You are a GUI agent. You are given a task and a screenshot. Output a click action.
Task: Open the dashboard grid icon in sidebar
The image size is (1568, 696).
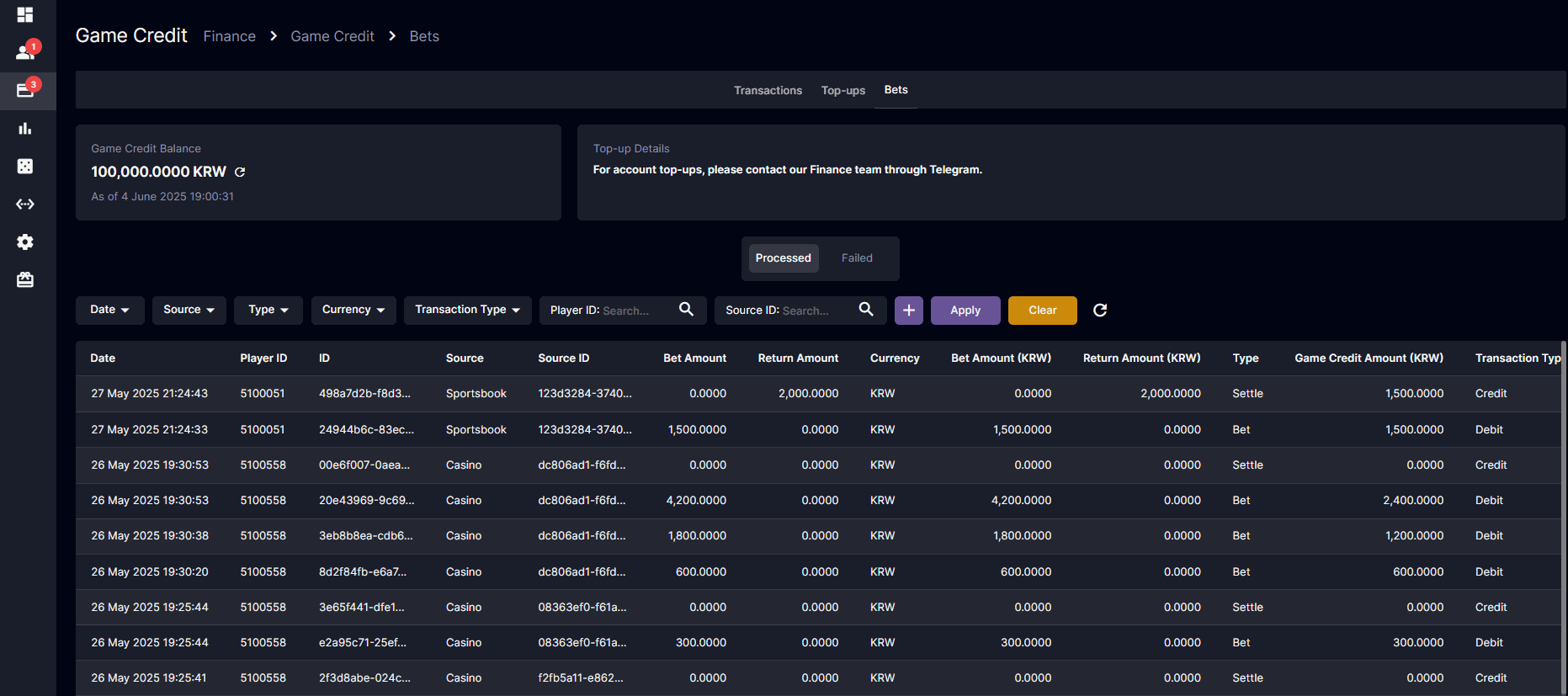(x=25, y=15)
